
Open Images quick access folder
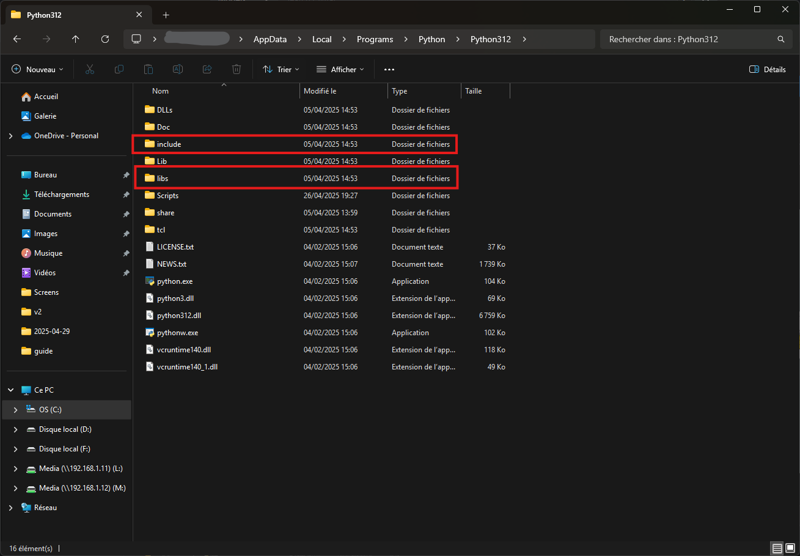coord(39,234)
